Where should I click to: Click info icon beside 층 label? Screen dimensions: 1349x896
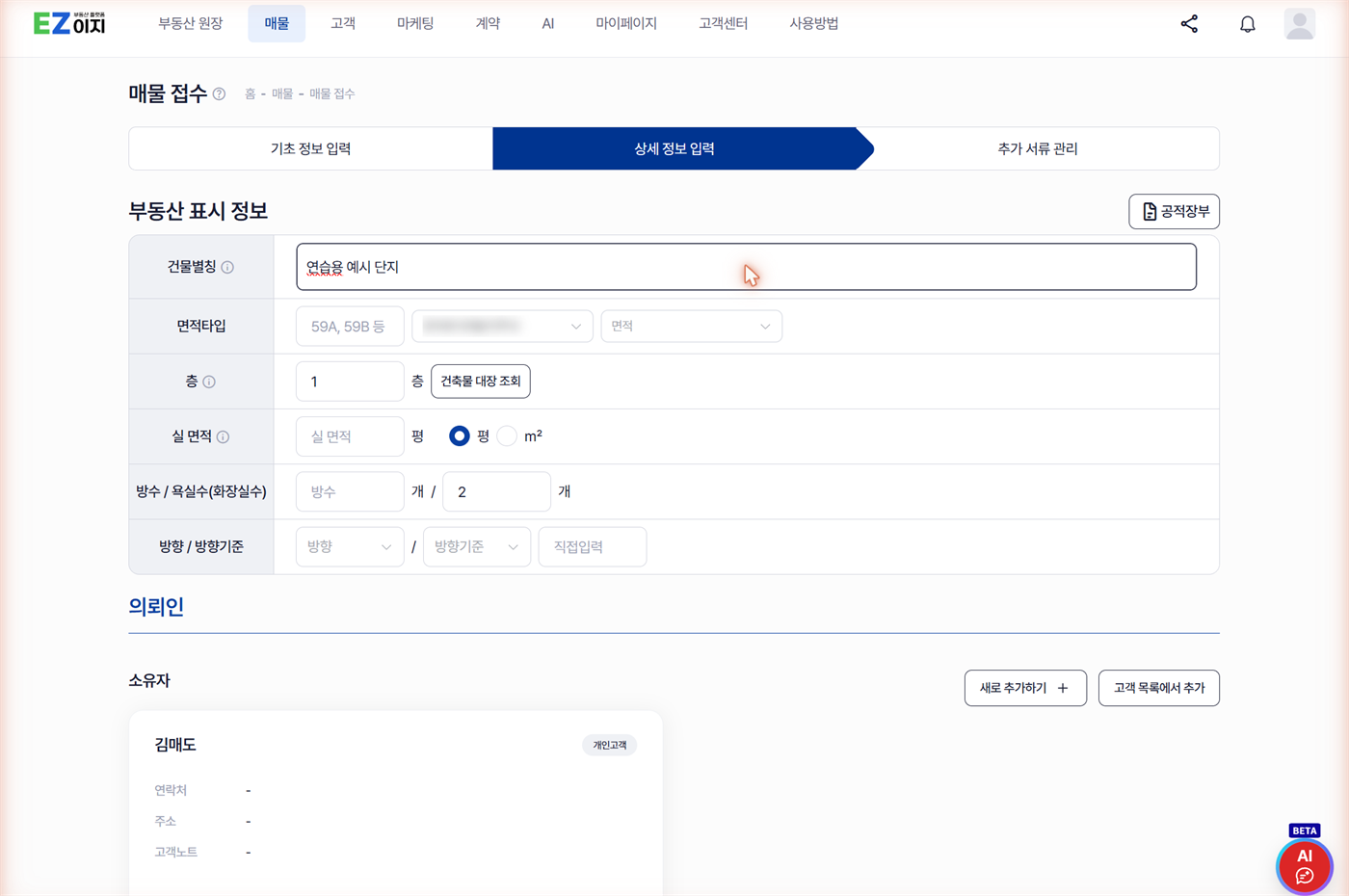click(209, 382)
